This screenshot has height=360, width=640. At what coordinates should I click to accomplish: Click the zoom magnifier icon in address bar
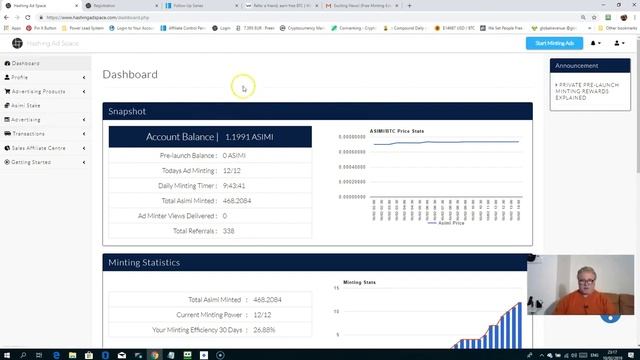click(583, 18)
